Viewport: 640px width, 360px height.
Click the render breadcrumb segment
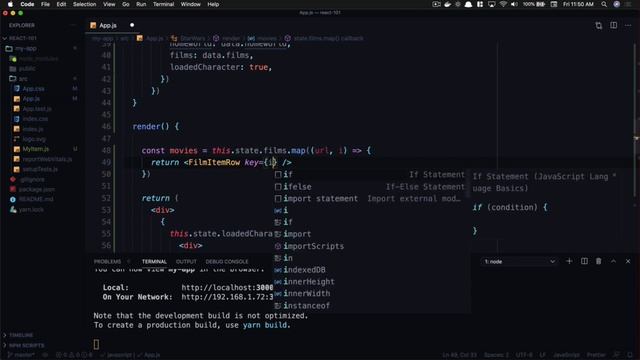pyautogui.click(x=231, y=38)
